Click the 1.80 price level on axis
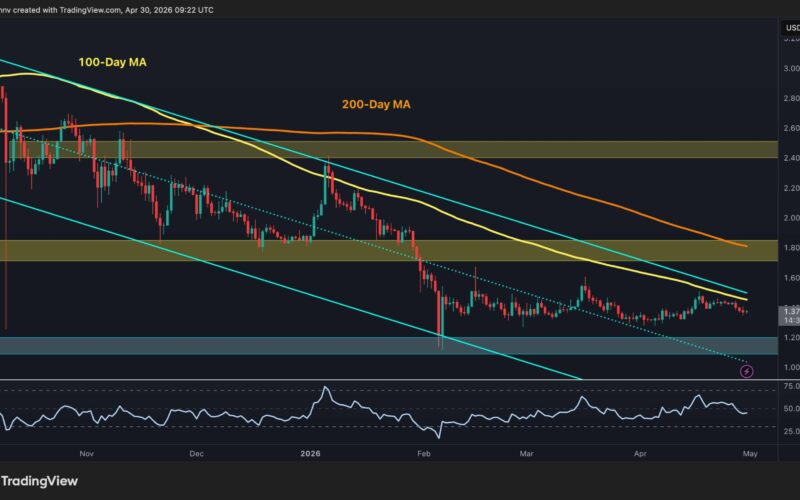This screenshot has height=500, width=800. click(791, 248)
